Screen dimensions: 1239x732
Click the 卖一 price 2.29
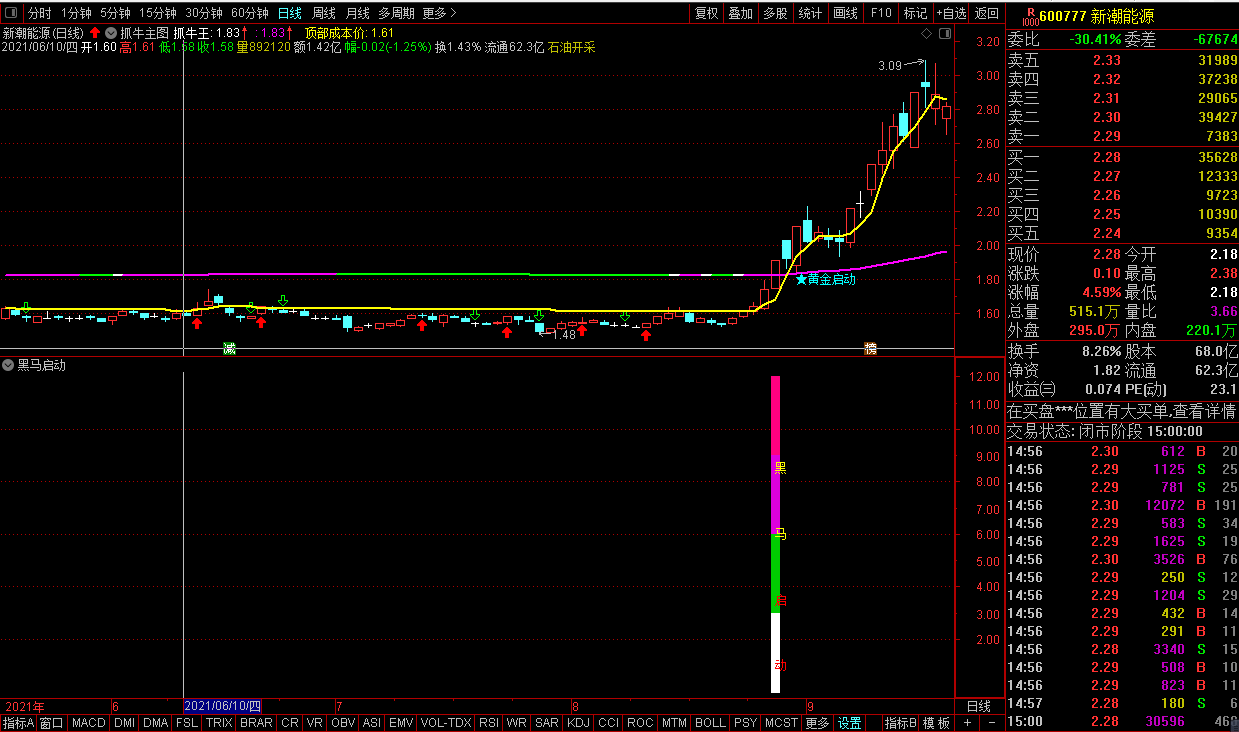(1106, 136)
